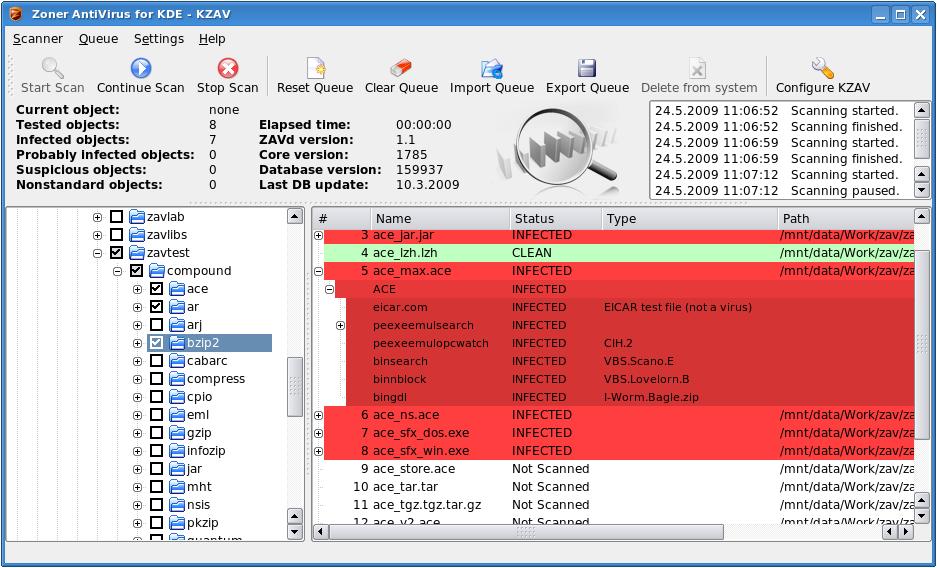Check the zavlab folder checkbox
Screen dimensions: 937x568
click(x=117, y=217)
